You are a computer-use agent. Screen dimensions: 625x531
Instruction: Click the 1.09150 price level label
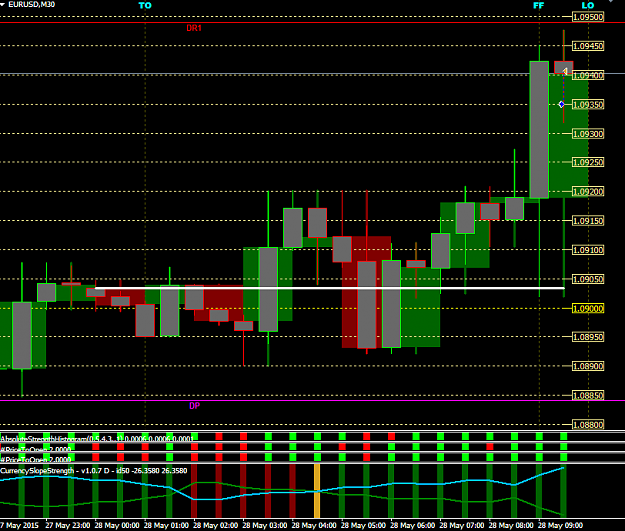[x=588, y=221]
